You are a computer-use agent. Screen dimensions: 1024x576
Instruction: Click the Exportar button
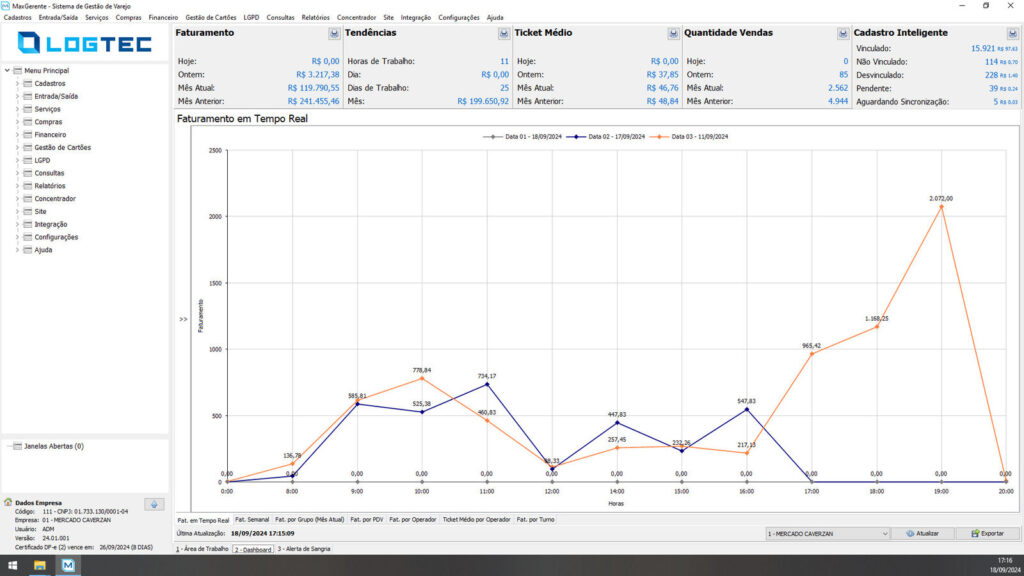[987, 534]
